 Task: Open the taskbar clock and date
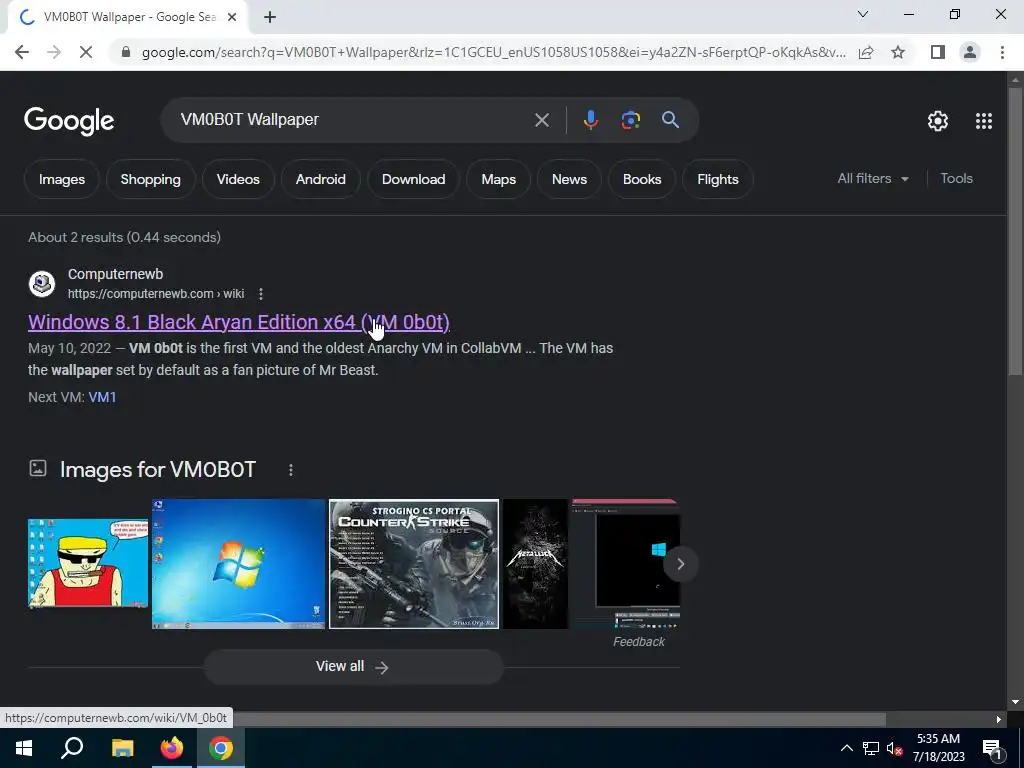click(938, 748)
